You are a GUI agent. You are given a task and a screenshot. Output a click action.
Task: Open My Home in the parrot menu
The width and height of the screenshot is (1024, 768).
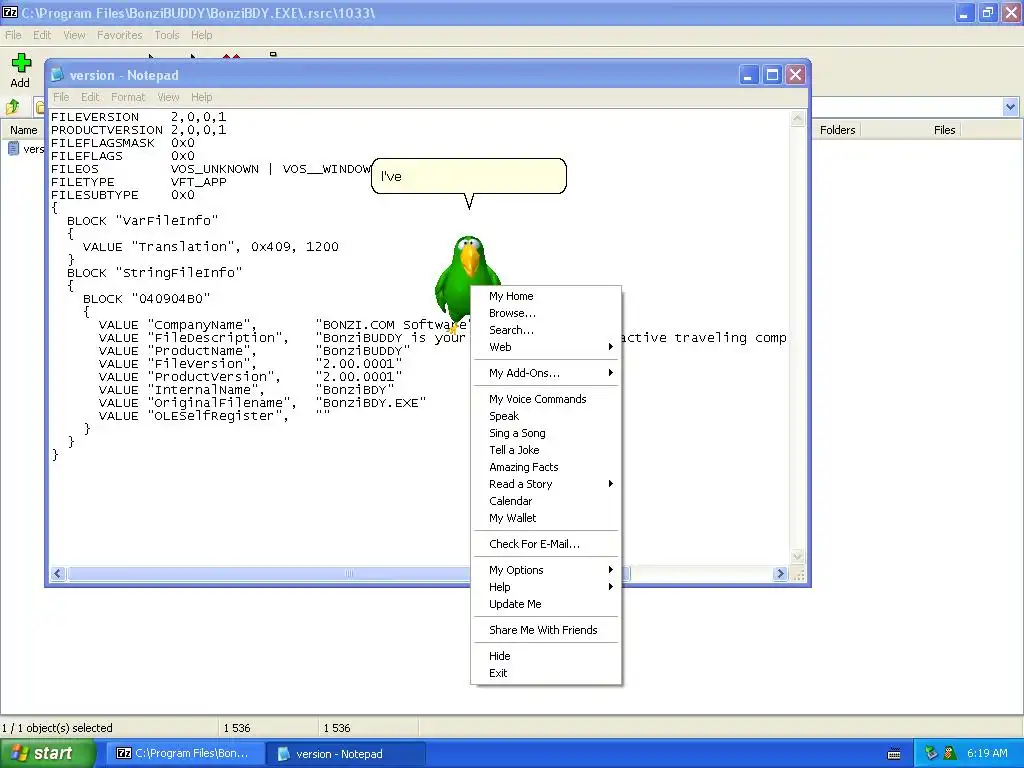(546, 296)
